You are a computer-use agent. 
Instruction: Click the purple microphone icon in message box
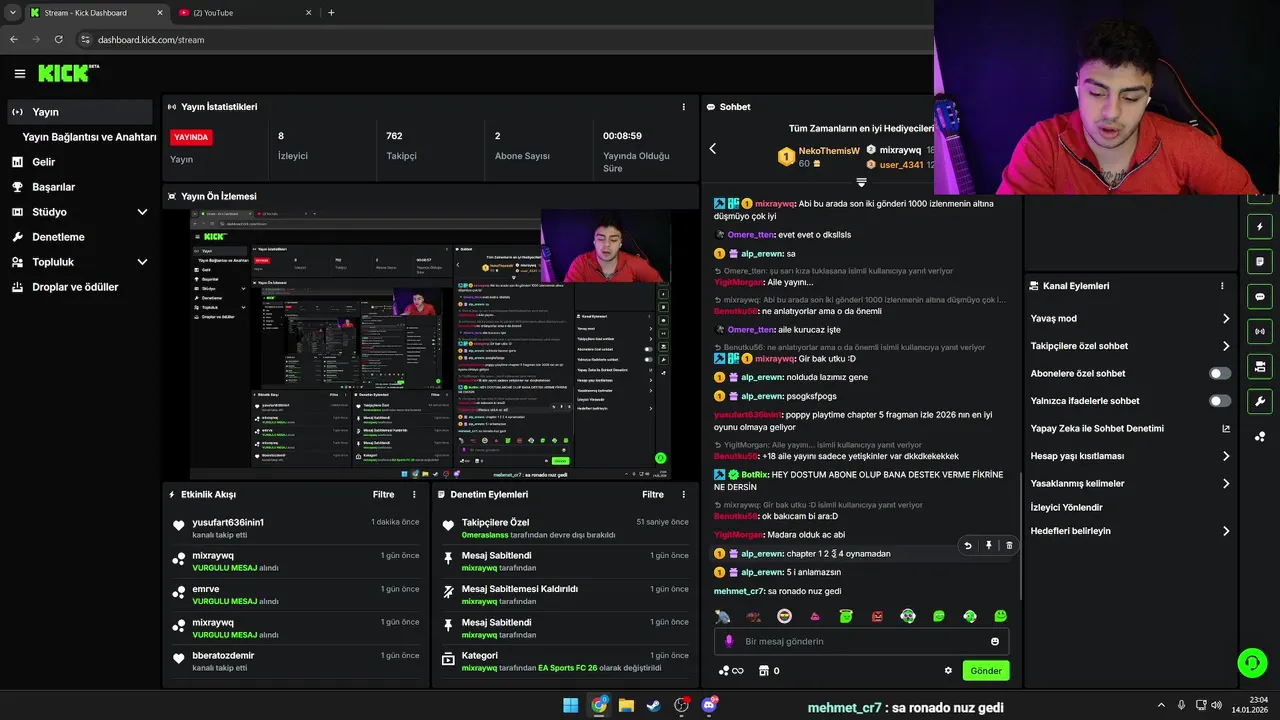[x=728, y=641]
